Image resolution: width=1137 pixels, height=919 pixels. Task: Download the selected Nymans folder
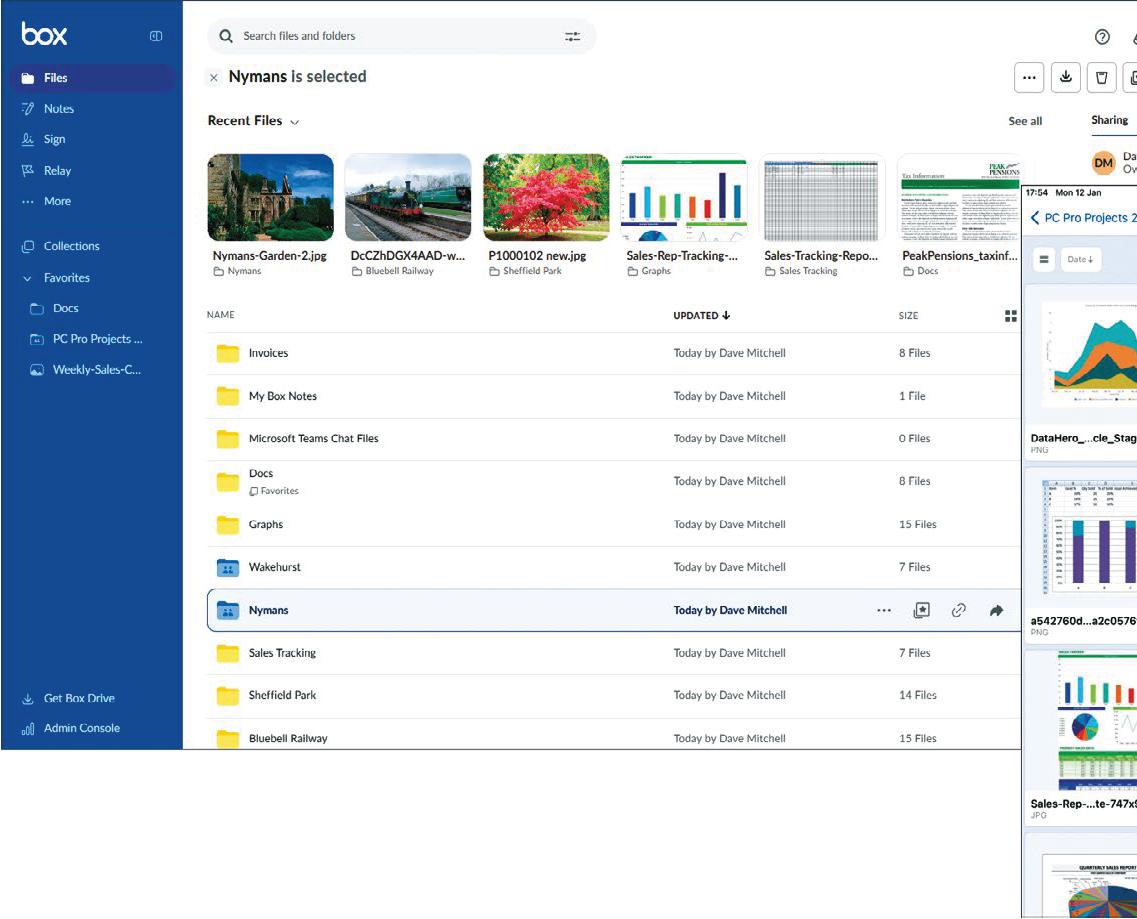pyautogui.click(x=1066, y=77)
